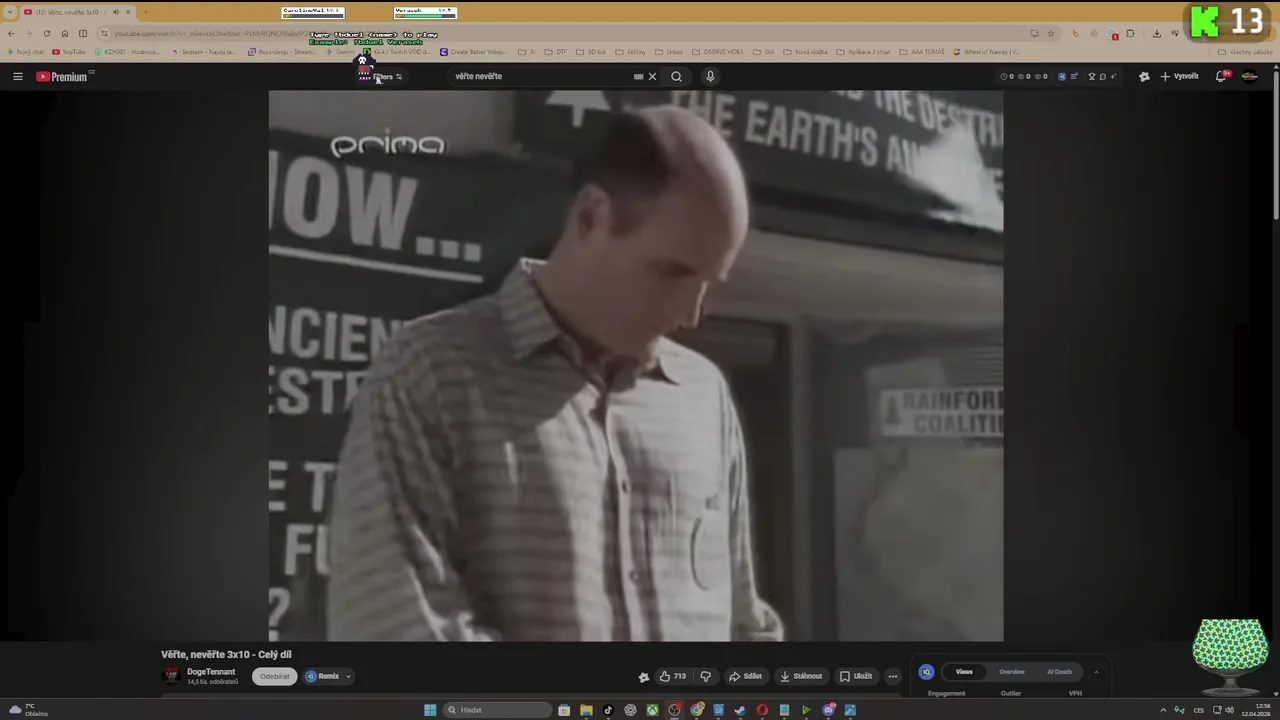
Task: Open the 'Create Better Videos' bookmark
Action: pos(474,52)
